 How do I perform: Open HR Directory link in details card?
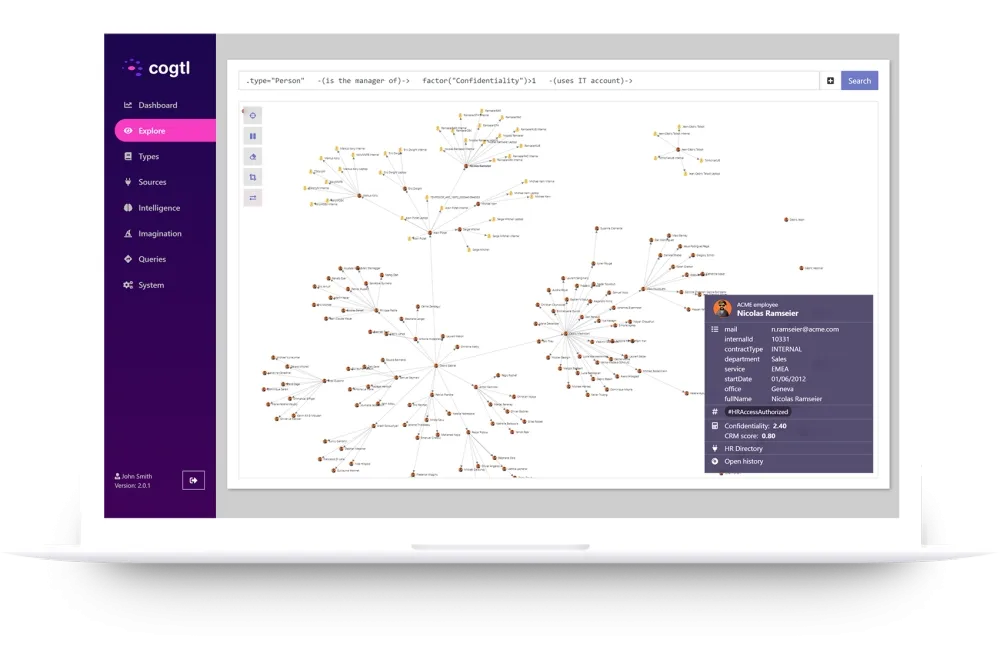pos(743,449)
